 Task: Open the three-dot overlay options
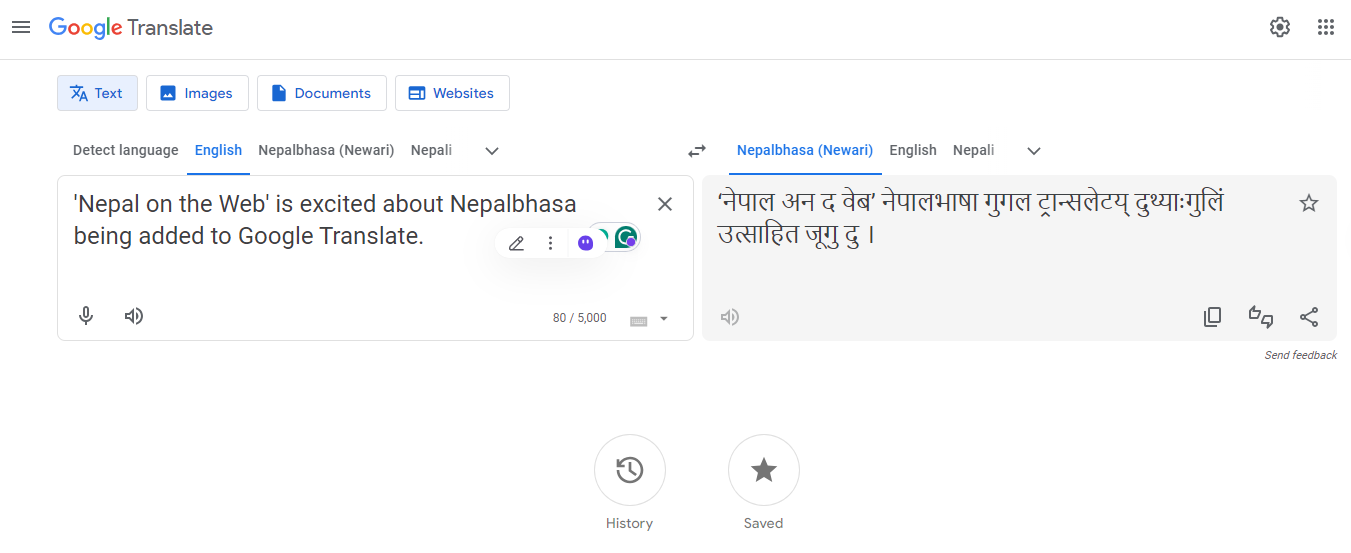(550, 243)
